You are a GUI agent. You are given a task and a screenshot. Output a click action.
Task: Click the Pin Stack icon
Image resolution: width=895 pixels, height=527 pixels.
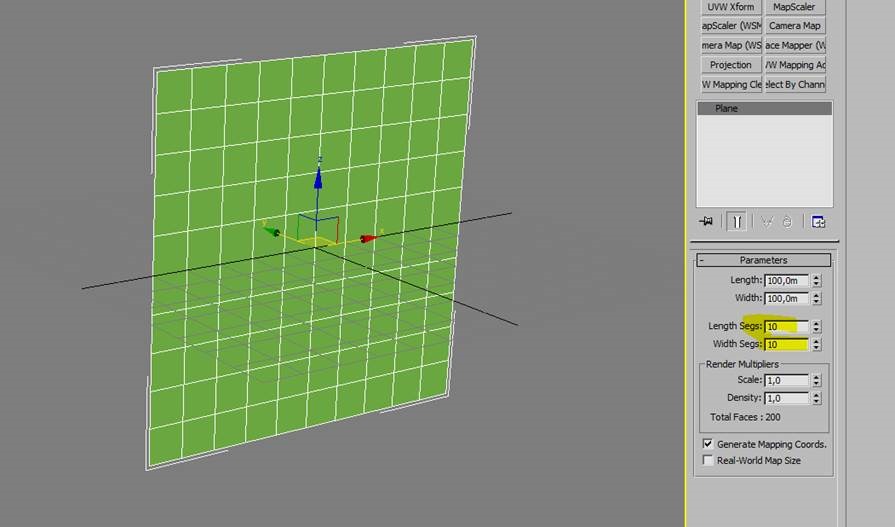(x=708, y=222)
